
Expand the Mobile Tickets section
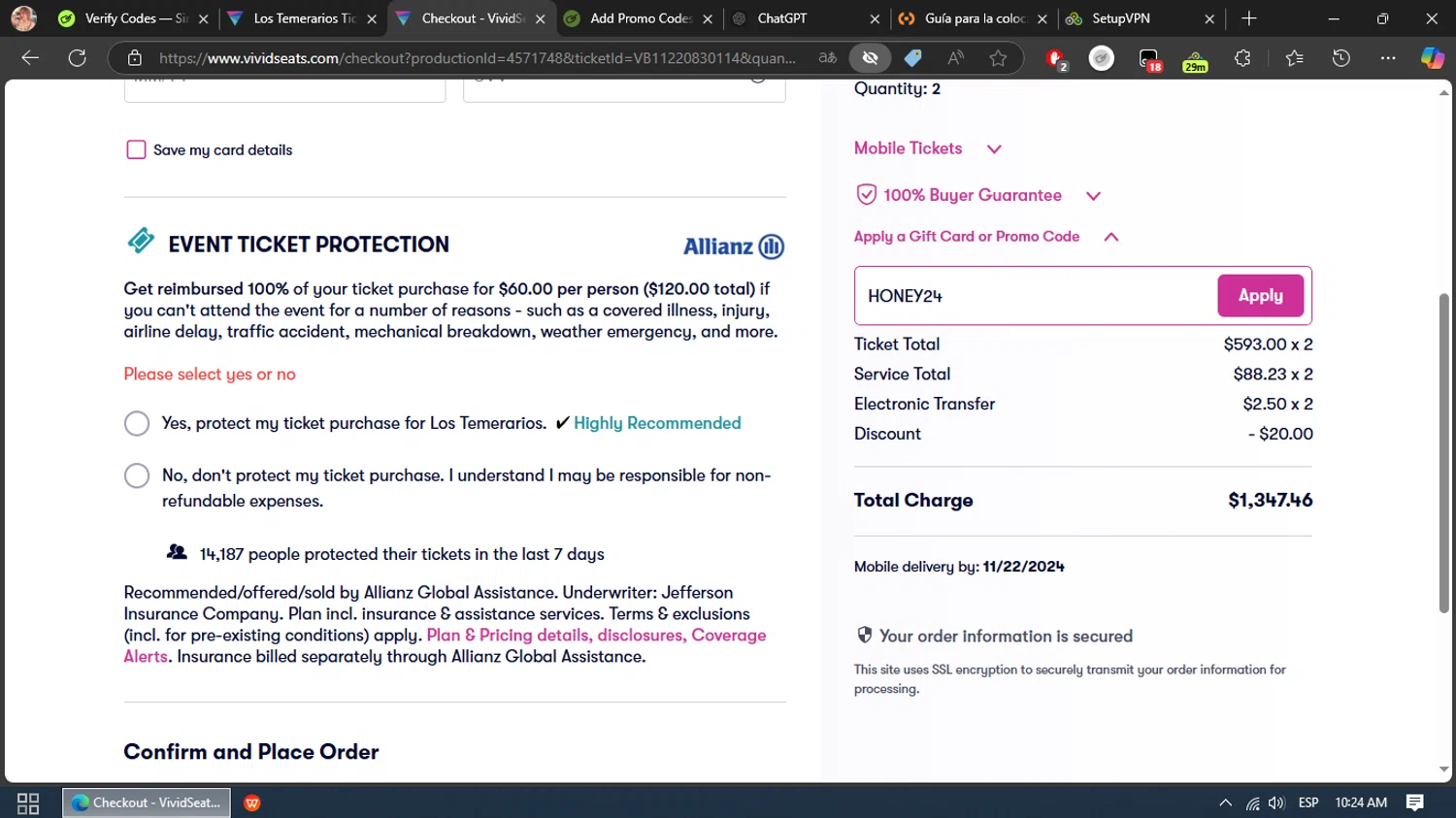(928, 148)
